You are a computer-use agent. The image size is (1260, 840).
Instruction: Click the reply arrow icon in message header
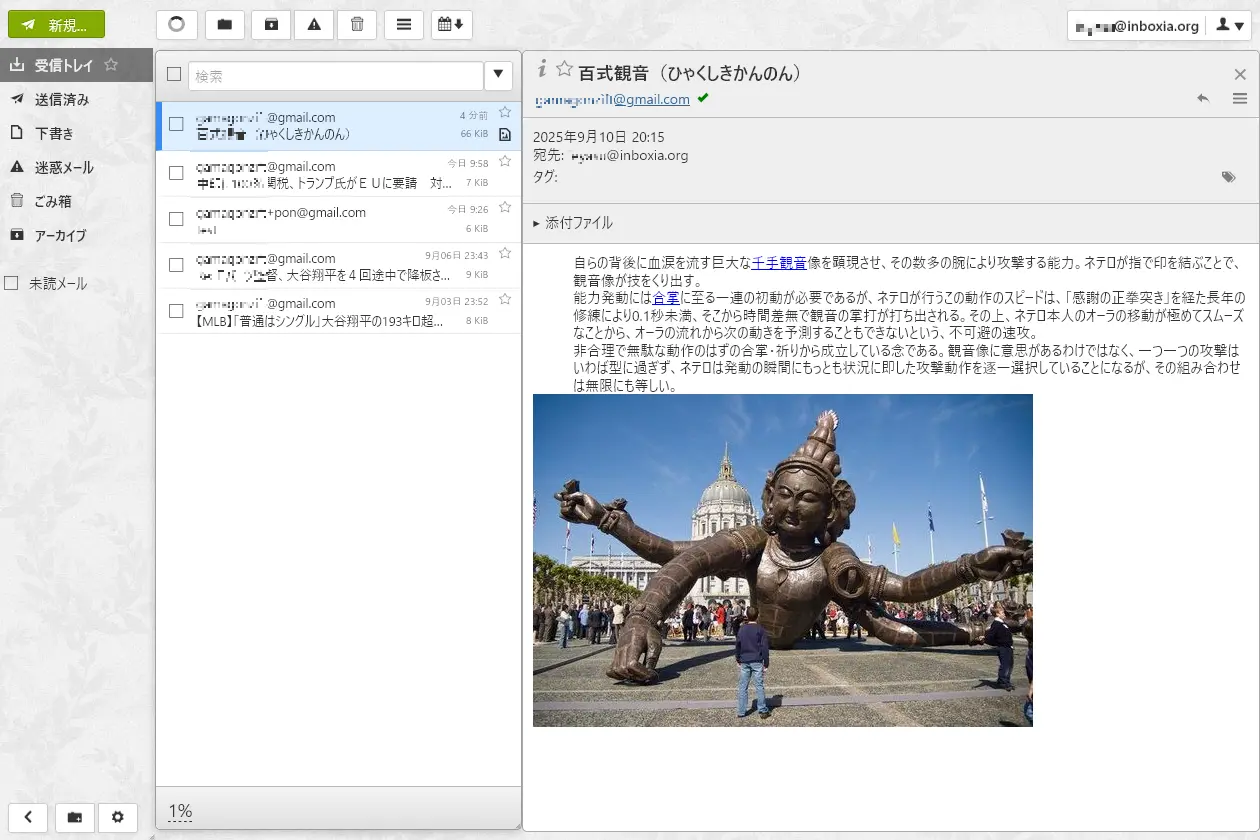click(x=1202, y=99)
